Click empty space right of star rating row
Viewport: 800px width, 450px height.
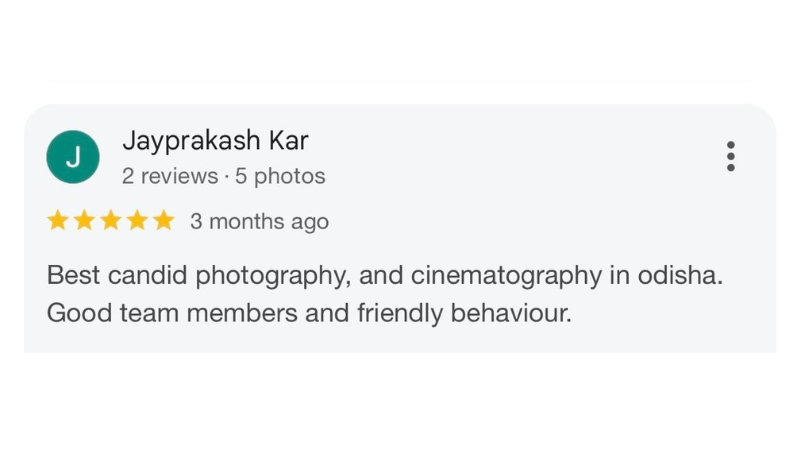(550, 221)
